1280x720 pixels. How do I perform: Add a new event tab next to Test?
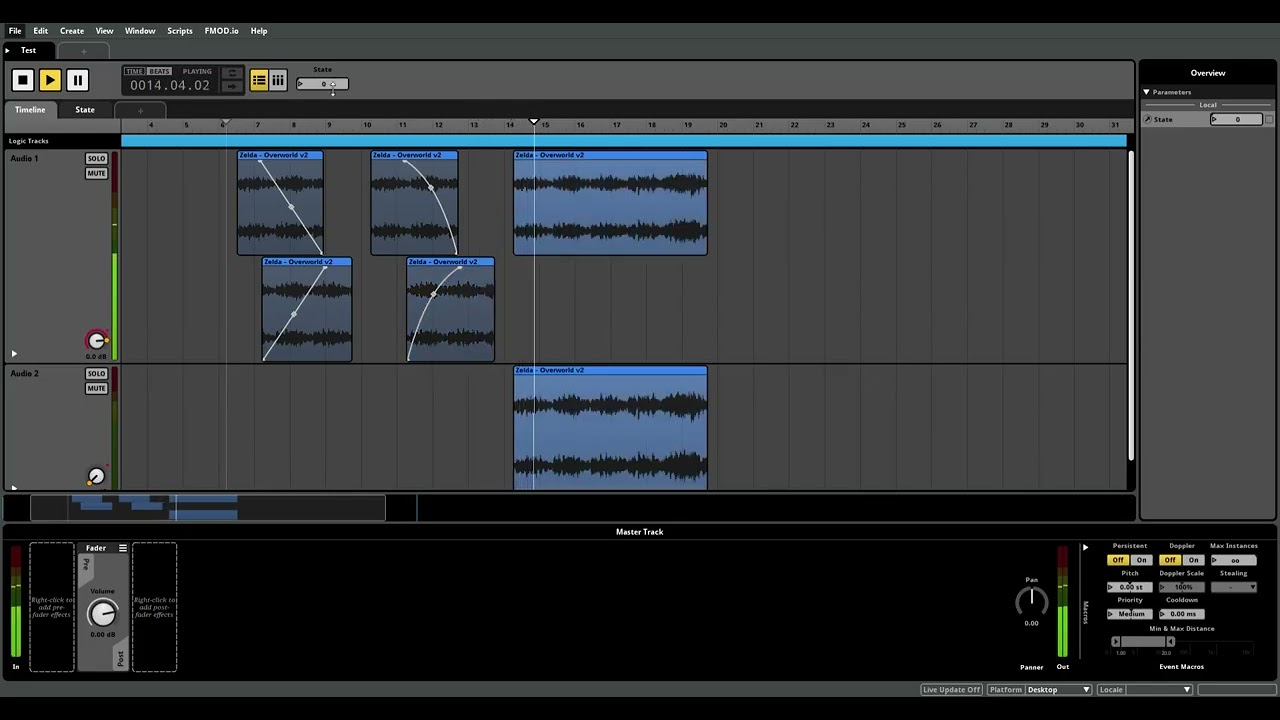click(x=84, y=51)
